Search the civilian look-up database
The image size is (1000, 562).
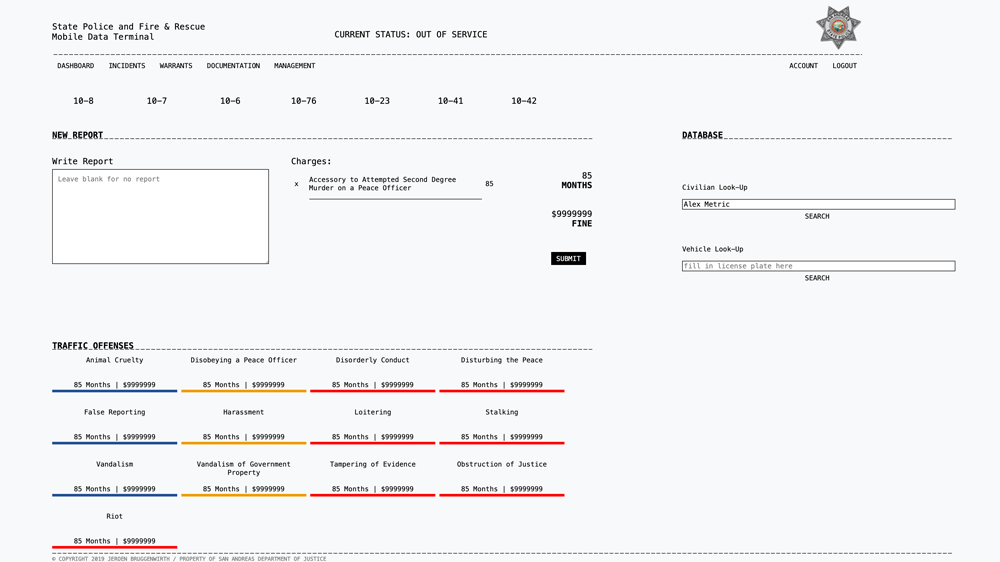tap(817, 216)
